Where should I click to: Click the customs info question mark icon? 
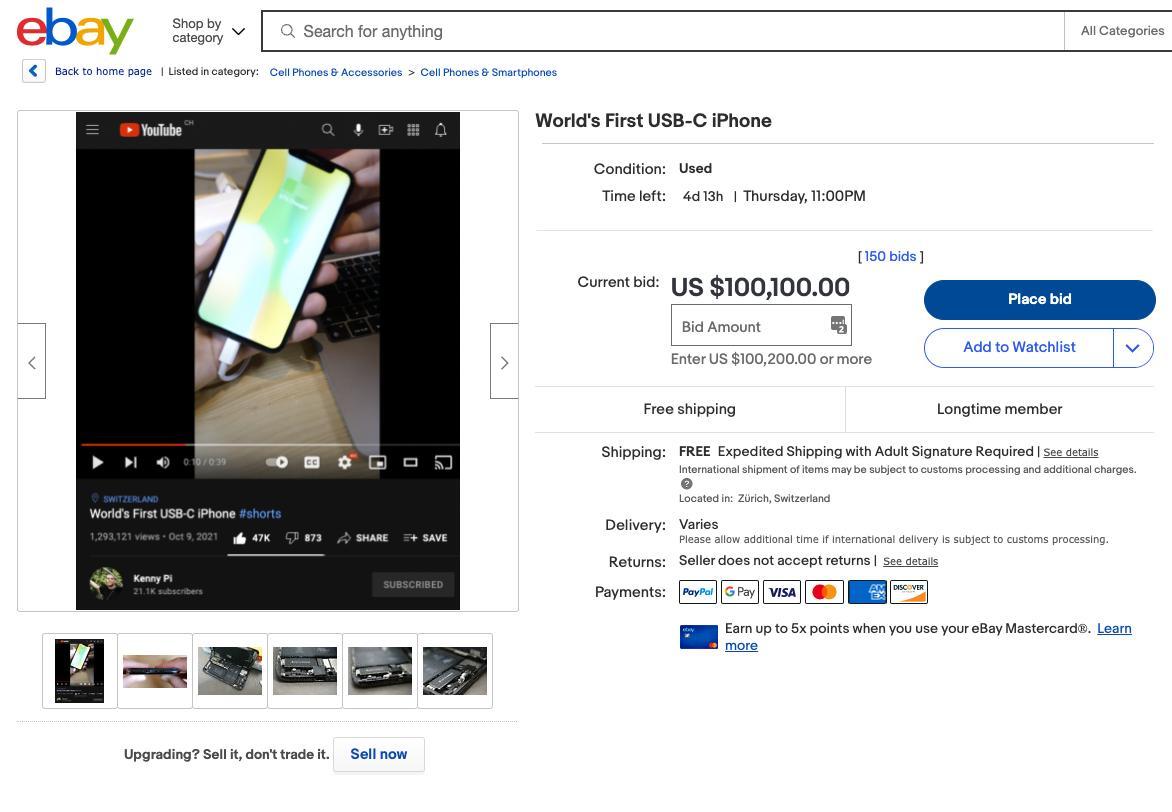(x=686, y=484)
